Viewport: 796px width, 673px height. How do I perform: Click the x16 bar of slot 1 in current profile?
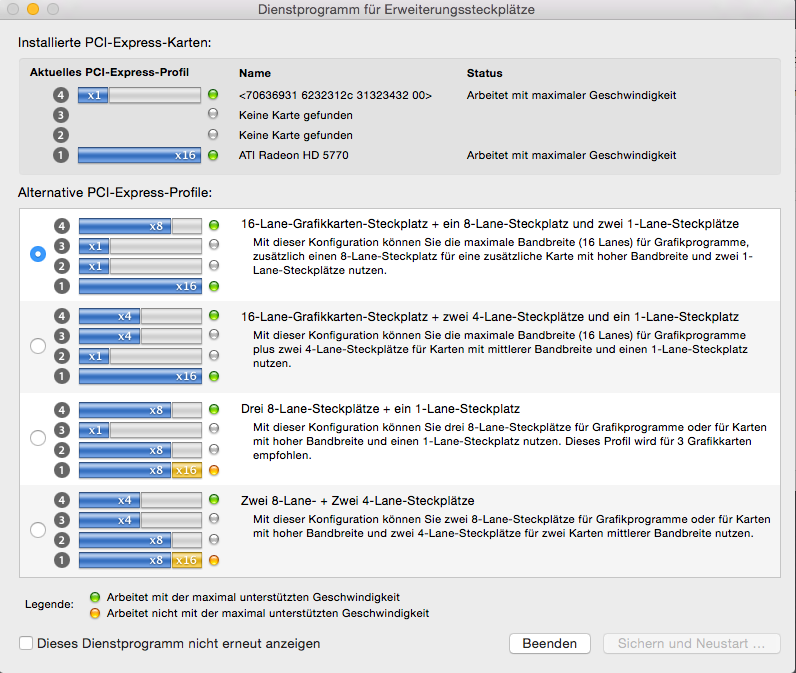point(139,155)
